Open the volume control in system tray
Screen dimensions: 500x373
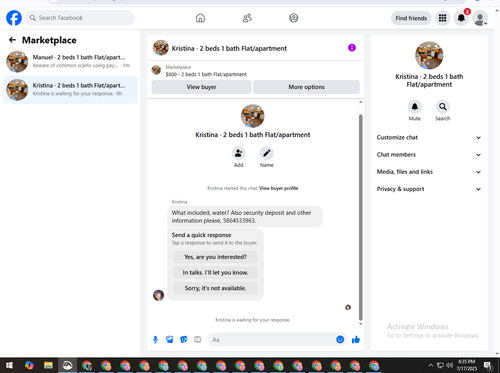[x=450, y=365]
